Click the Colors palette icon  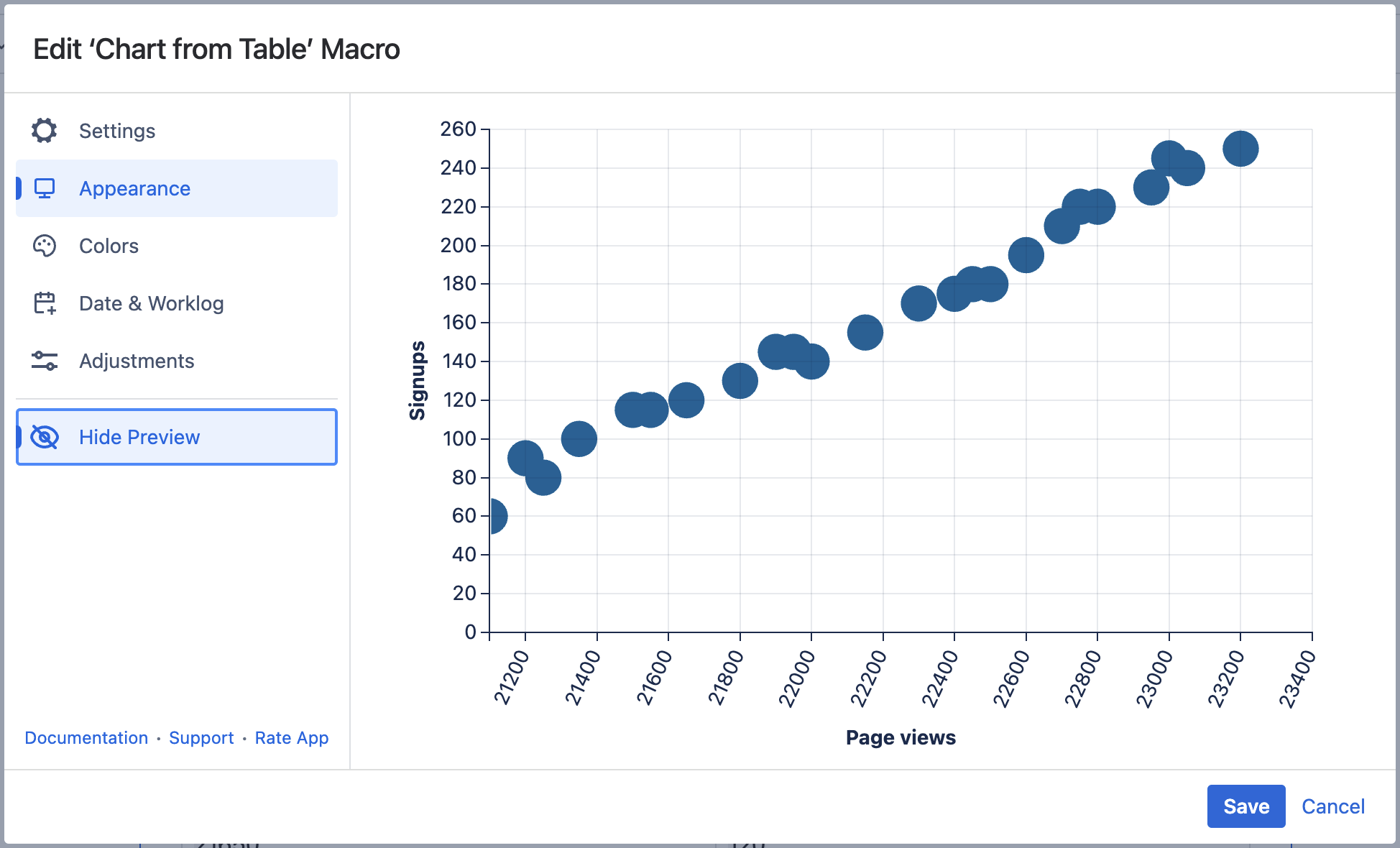pyautogui.click(x=45, y=246)
